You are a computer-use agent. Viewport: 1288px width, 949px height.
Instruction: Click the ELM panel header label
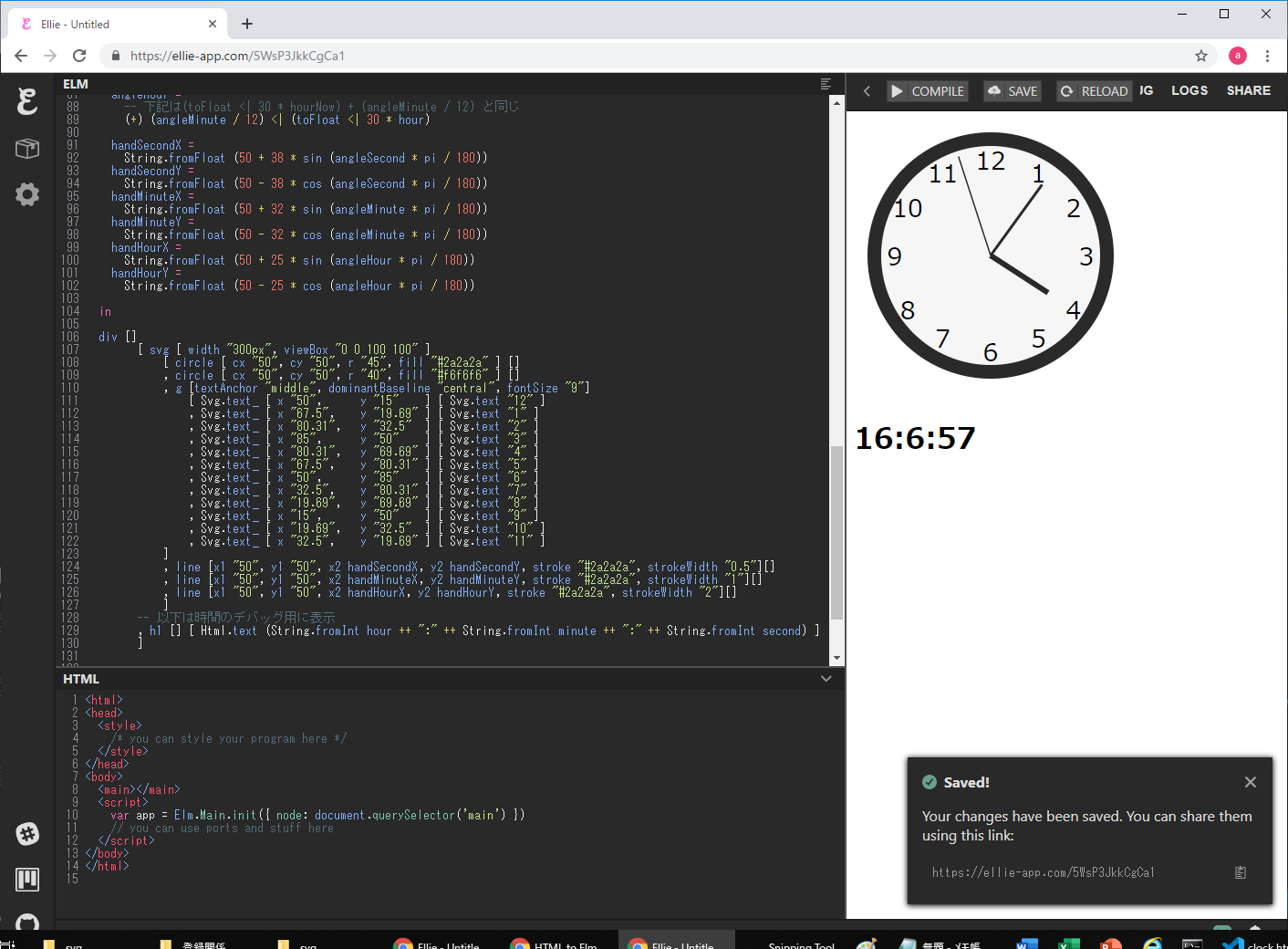[x=76, y=84]
